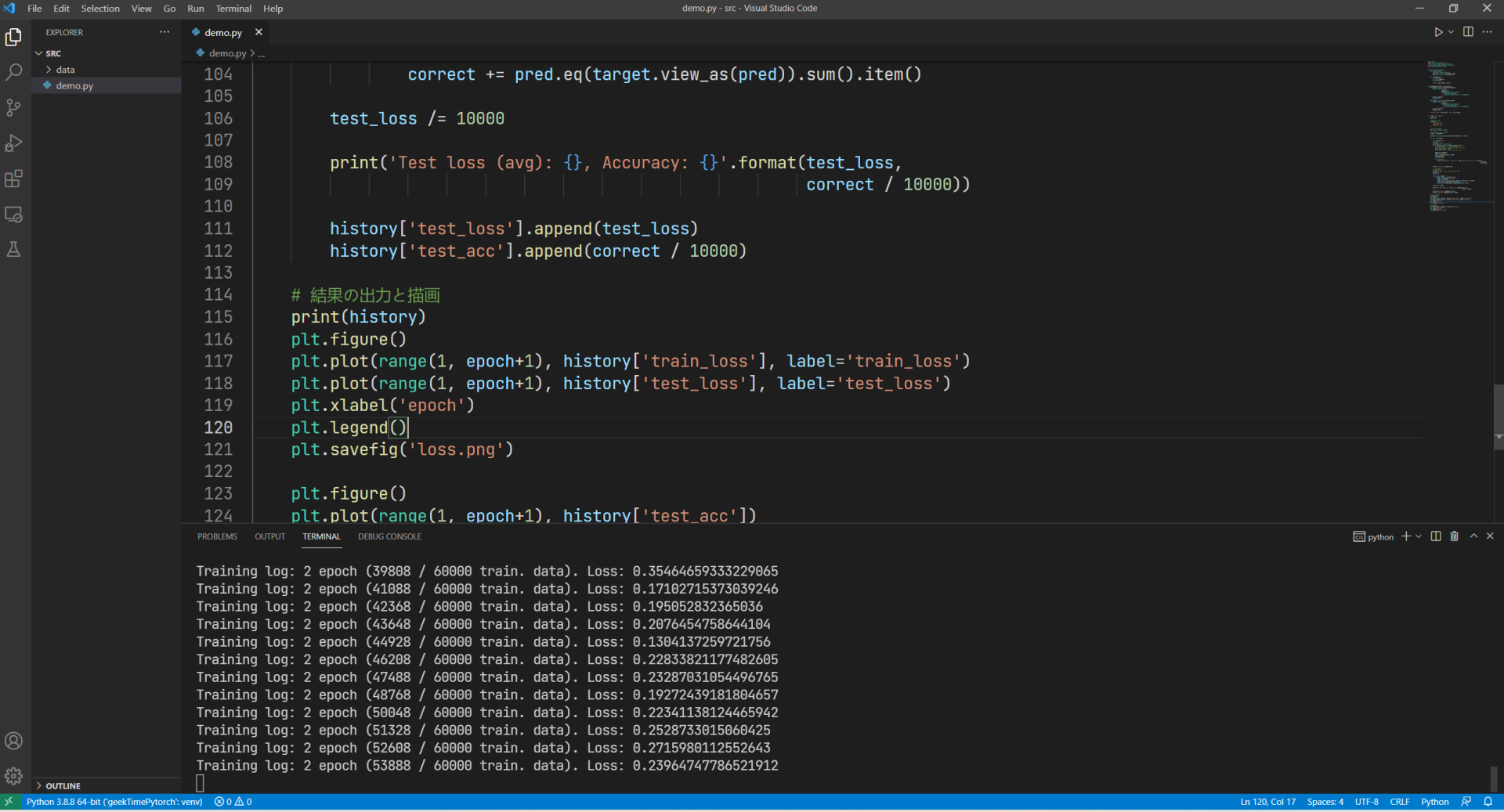Click the Manage gear icon
Viewport: 1504px width, 812px height.
tap(13, 775)
